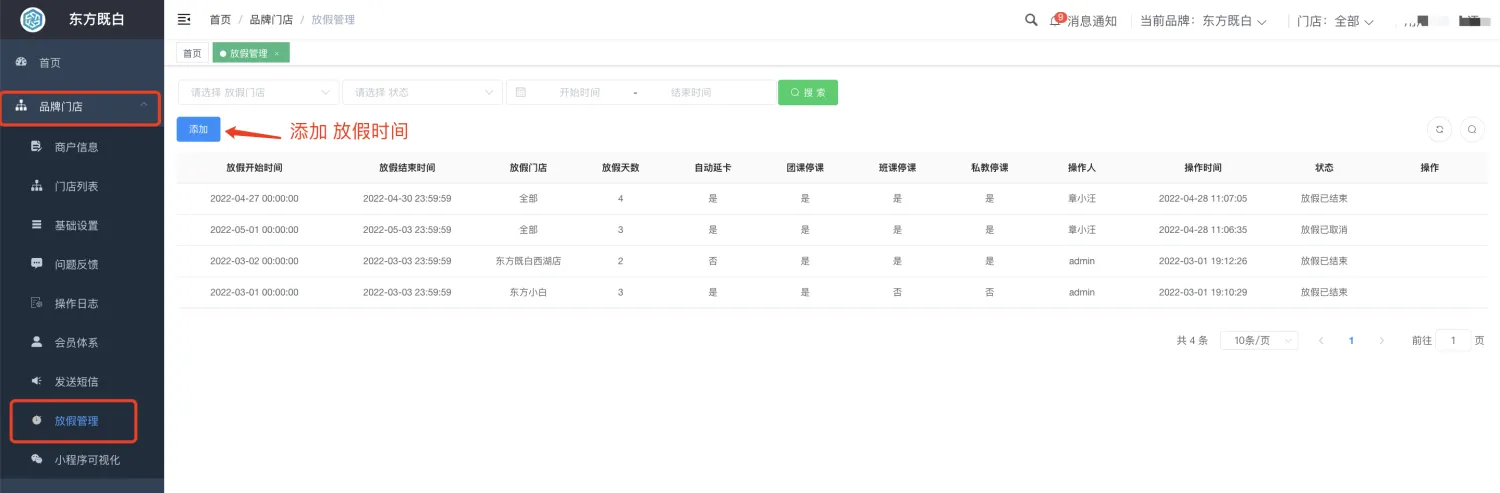Click the green 搜索 button
Image resolution: width=1500 pixels, height=493 pixels.
[x=807, y=92]
